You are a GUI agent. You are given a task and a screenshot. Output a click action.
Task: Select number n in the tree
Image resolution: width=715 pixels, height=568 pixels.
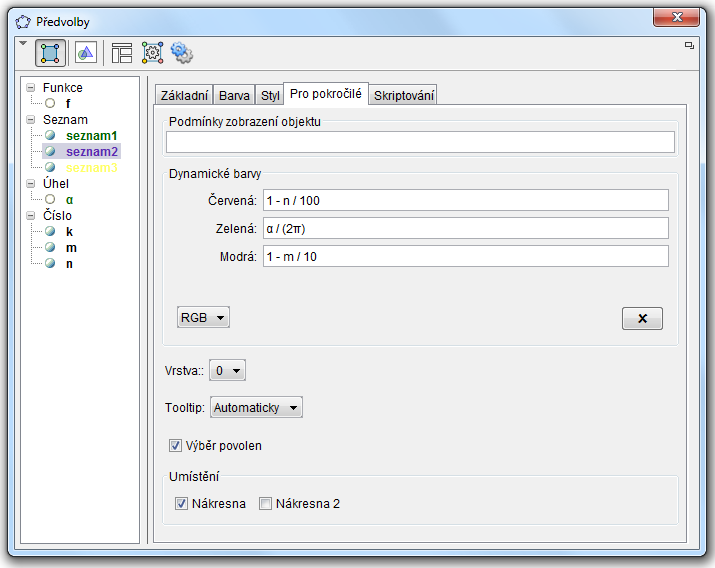click(x=69, y=263)
